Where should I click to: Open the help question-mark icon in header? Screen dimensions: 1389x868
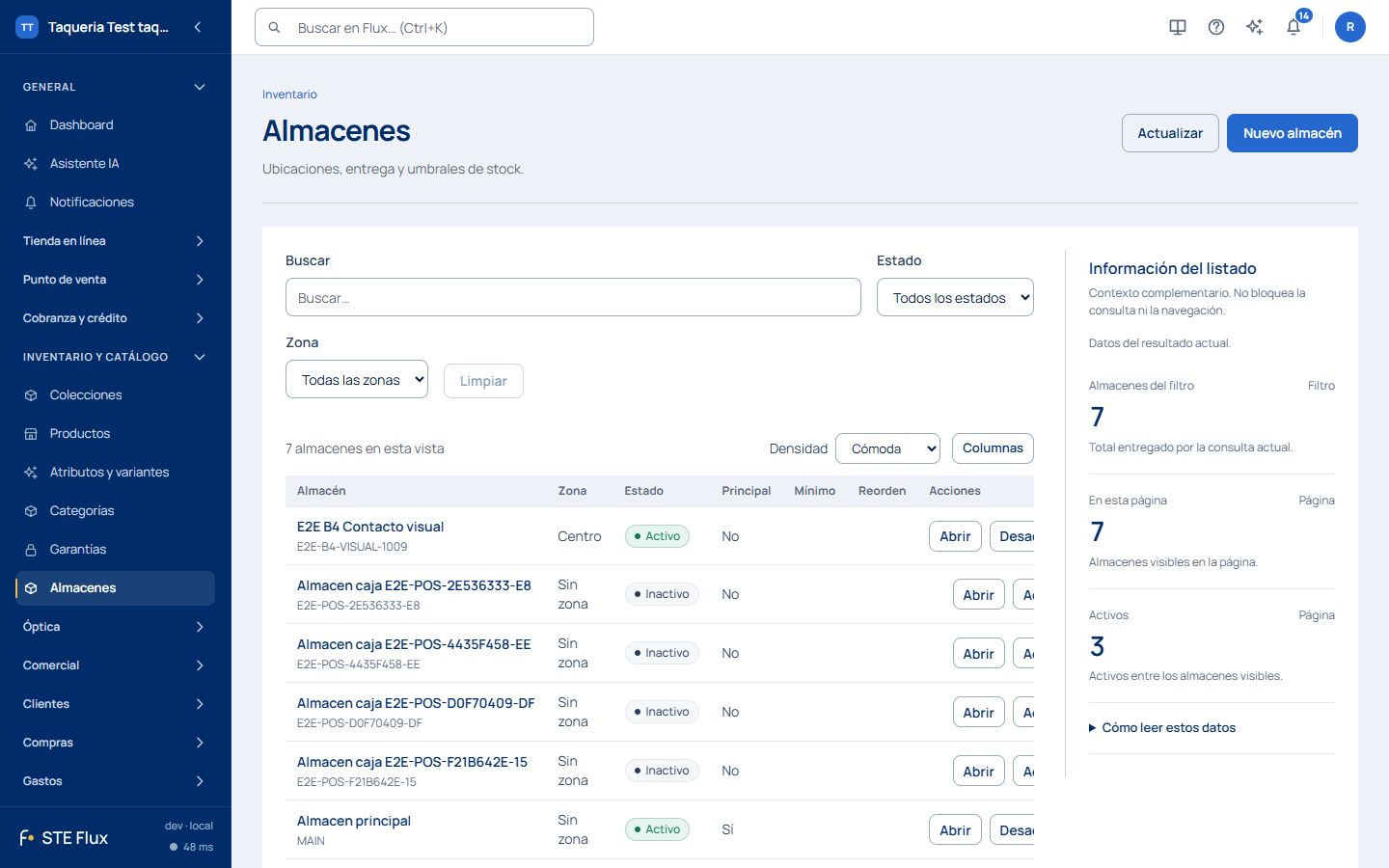tap(1216, 27)
